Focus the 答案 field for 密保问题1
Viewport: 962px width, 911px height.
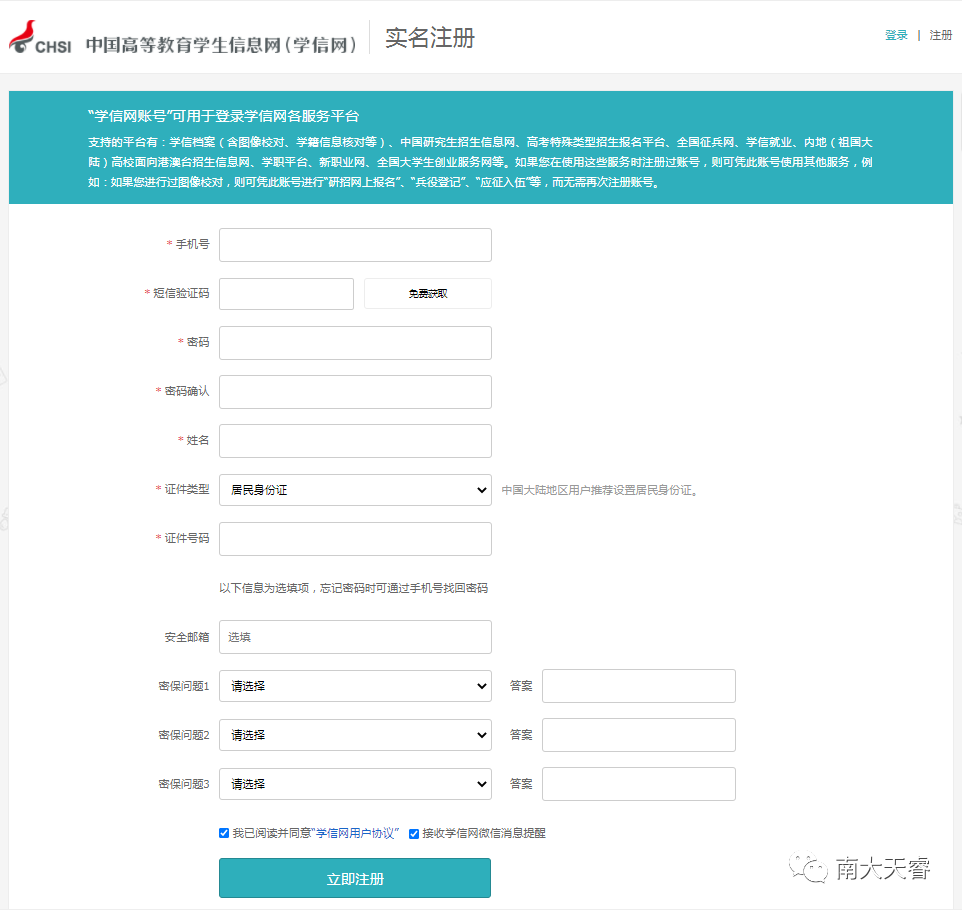[x=639, y=686]
